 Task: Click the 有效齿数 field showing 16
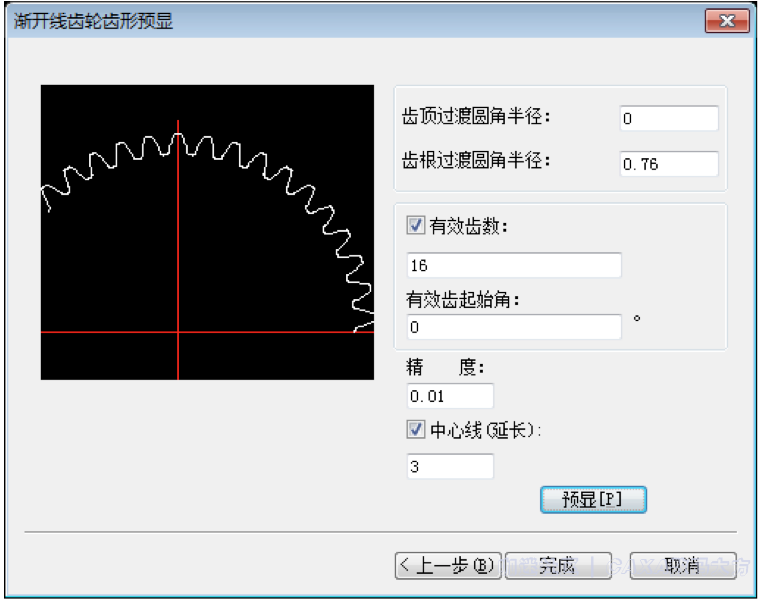click(x=514, y=266)
